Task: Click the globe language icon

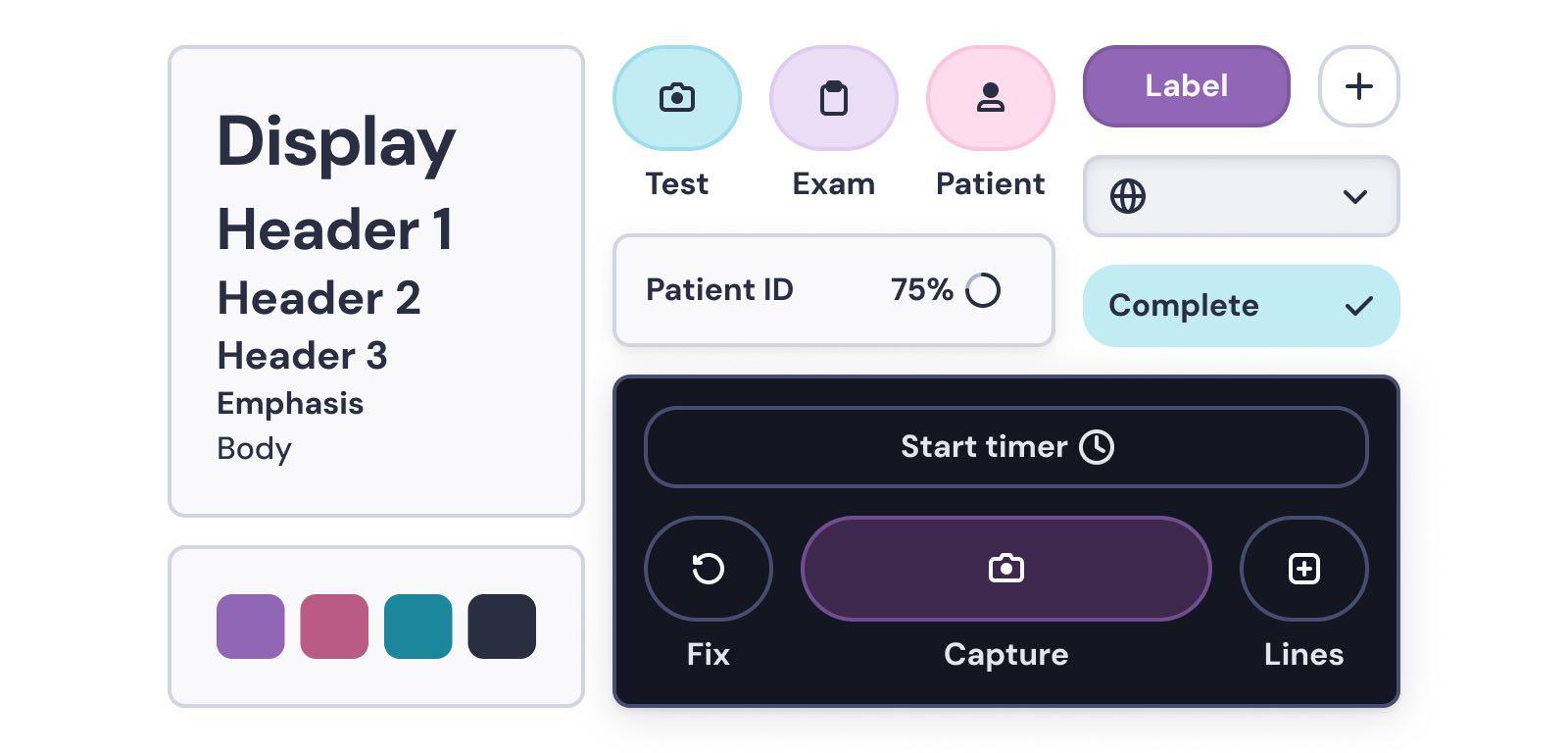Action: [x=1127, y=196]
